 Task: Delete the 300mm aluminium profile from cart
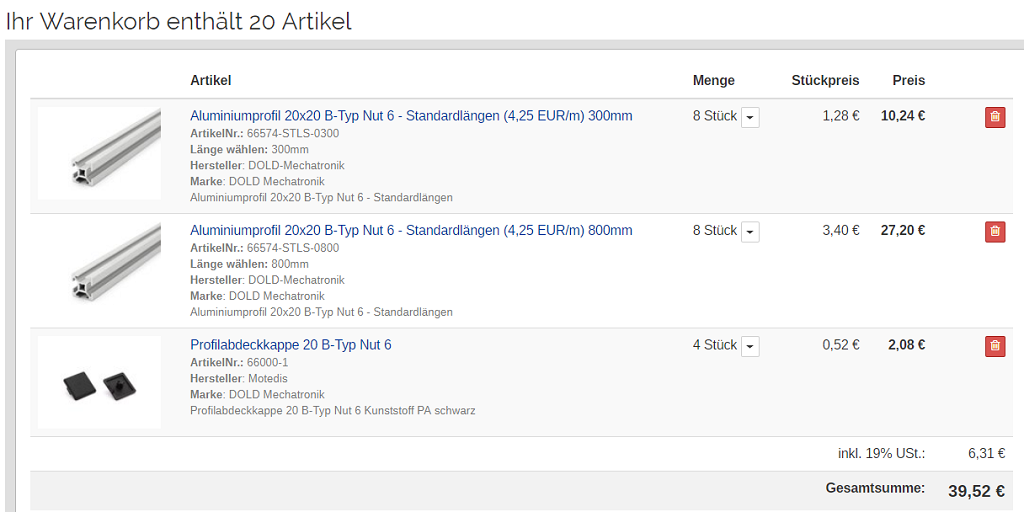pos(995,117)
